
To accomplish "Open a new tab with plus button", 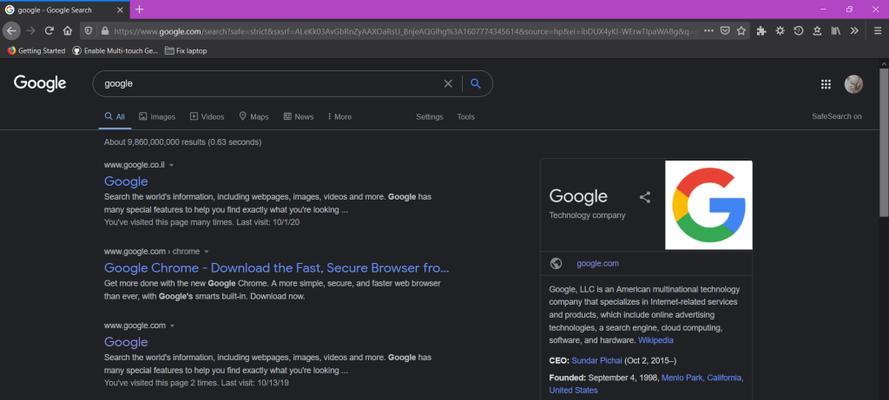I will tap(139, 10).
